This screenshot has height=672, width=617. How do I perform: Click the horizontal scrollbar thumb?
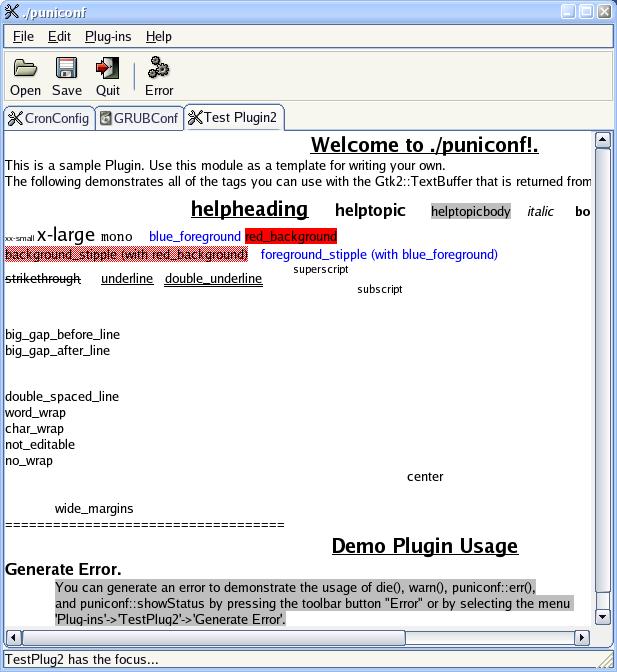[x=213, y=638]
